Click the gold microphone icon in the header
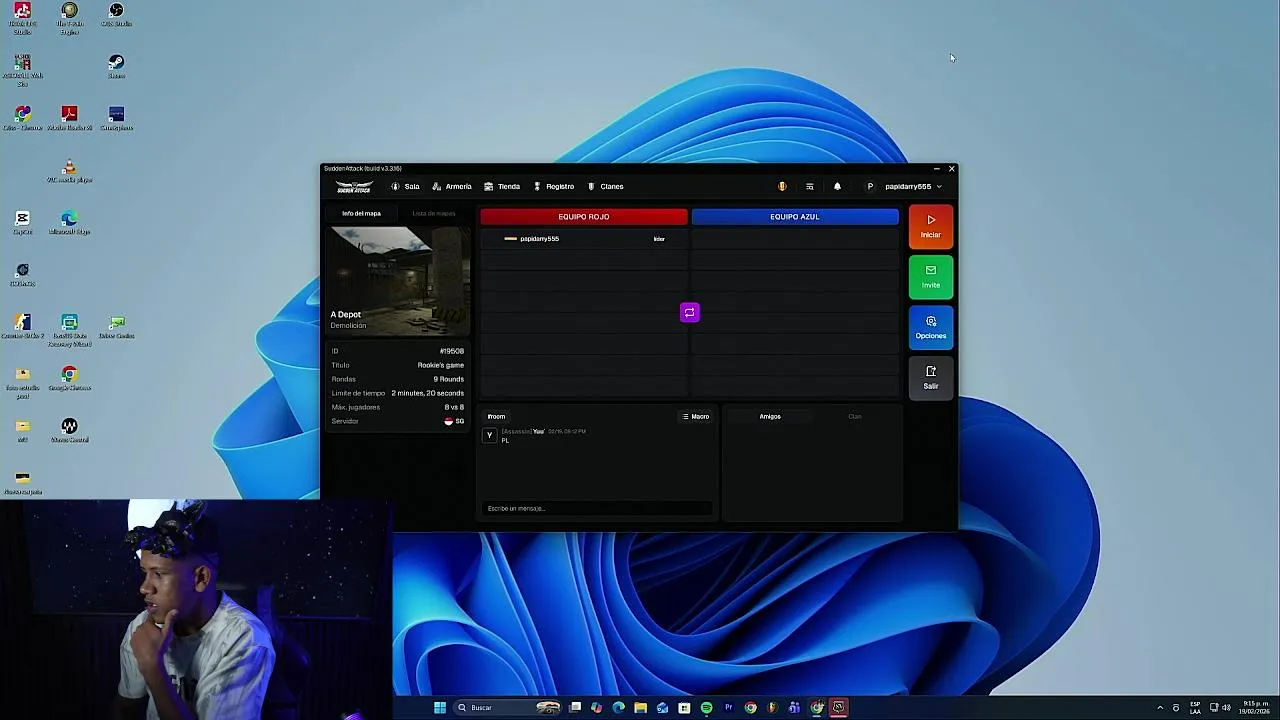This screenshot has width=1280, height=720. [782, 186]
